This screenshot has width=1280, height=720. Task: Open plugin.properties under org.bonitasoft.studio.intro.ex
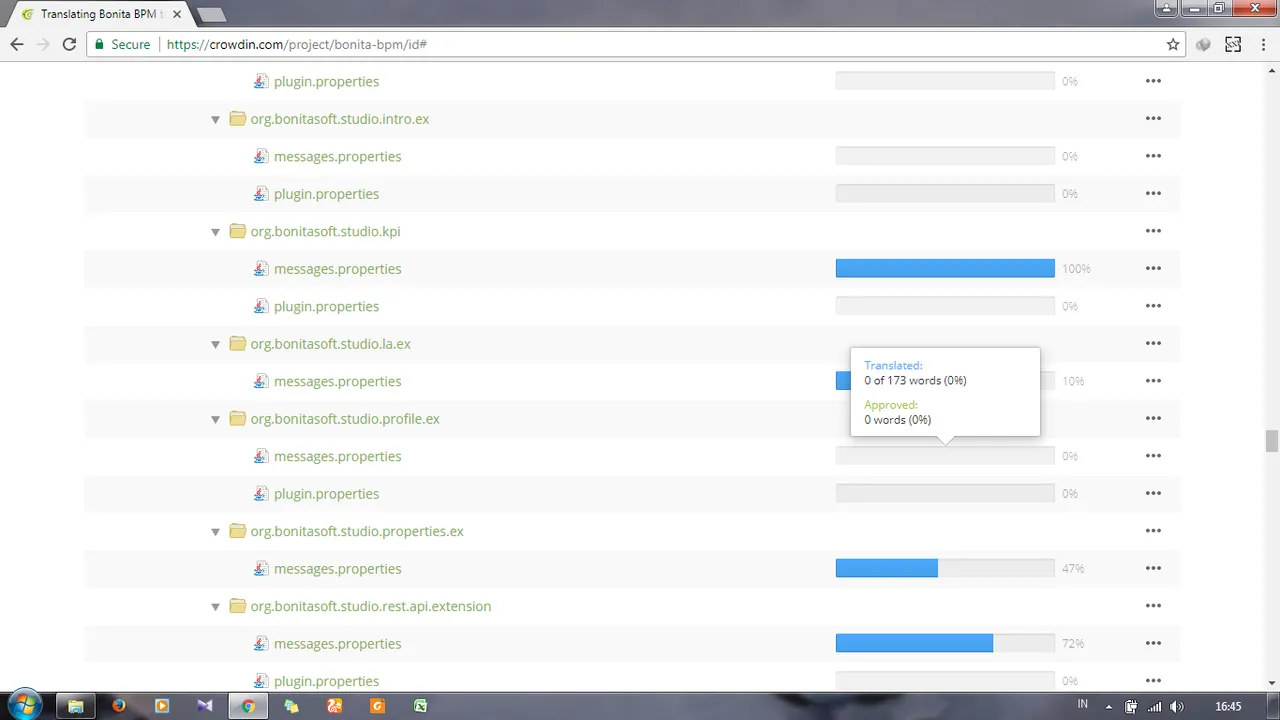(326, 193)
